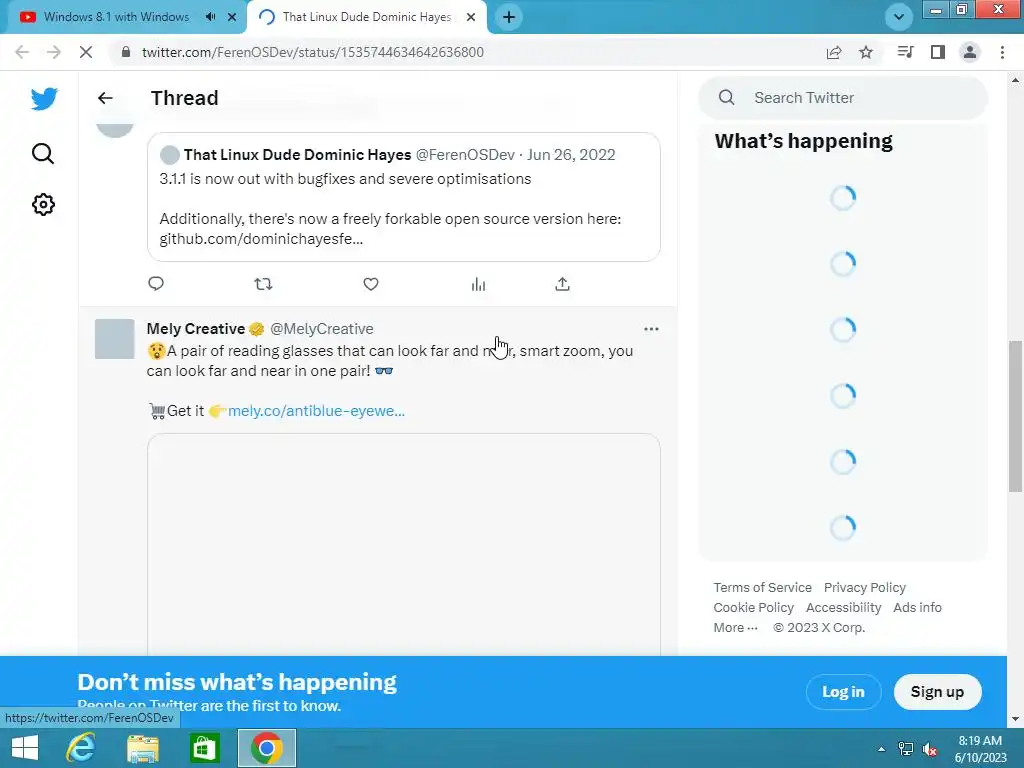Open Ads info link
The image size is (1024, 768).
click(x=918, y=607)
